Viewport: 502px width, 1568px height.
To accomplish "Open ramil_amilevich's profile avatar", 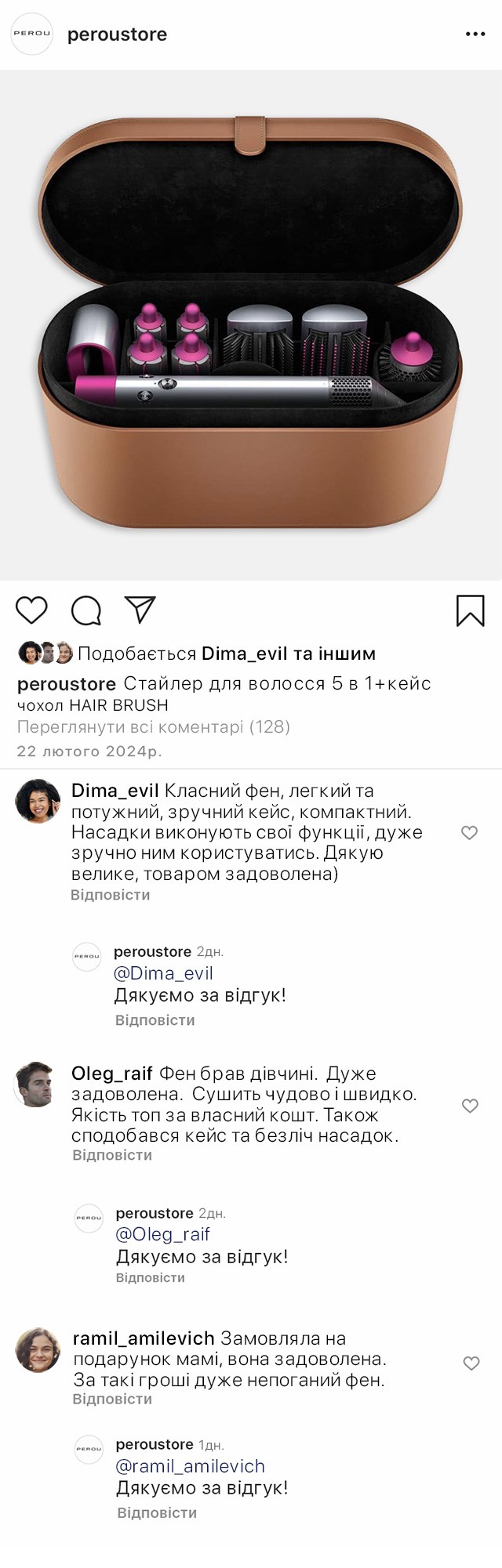I will (x=38, y=1350).
